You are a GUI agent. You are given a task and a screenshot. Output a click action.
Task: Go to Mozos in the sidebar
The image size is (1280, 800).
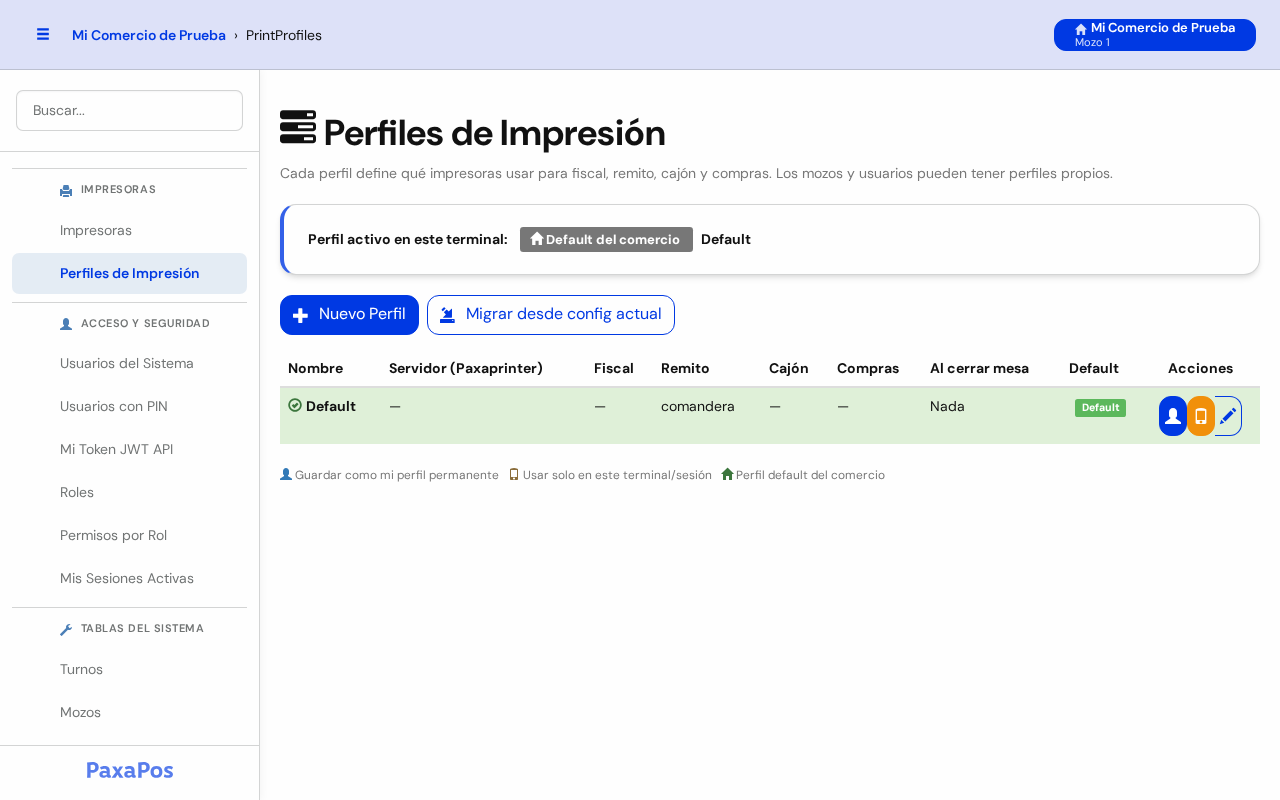[130, 712]
